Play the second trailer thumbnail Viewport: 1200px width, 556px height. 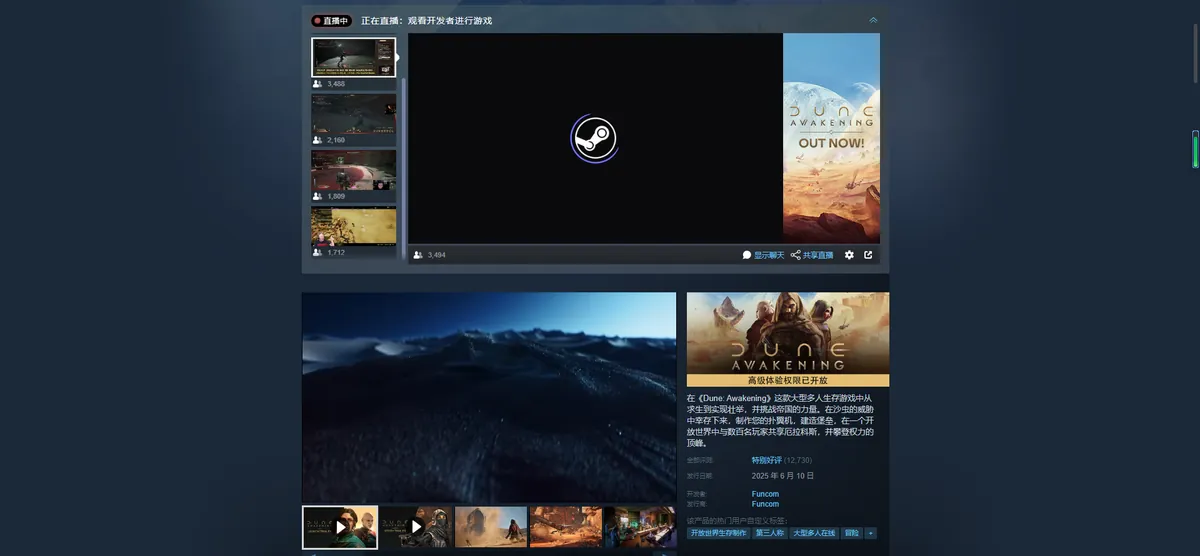tap(416, 527)
